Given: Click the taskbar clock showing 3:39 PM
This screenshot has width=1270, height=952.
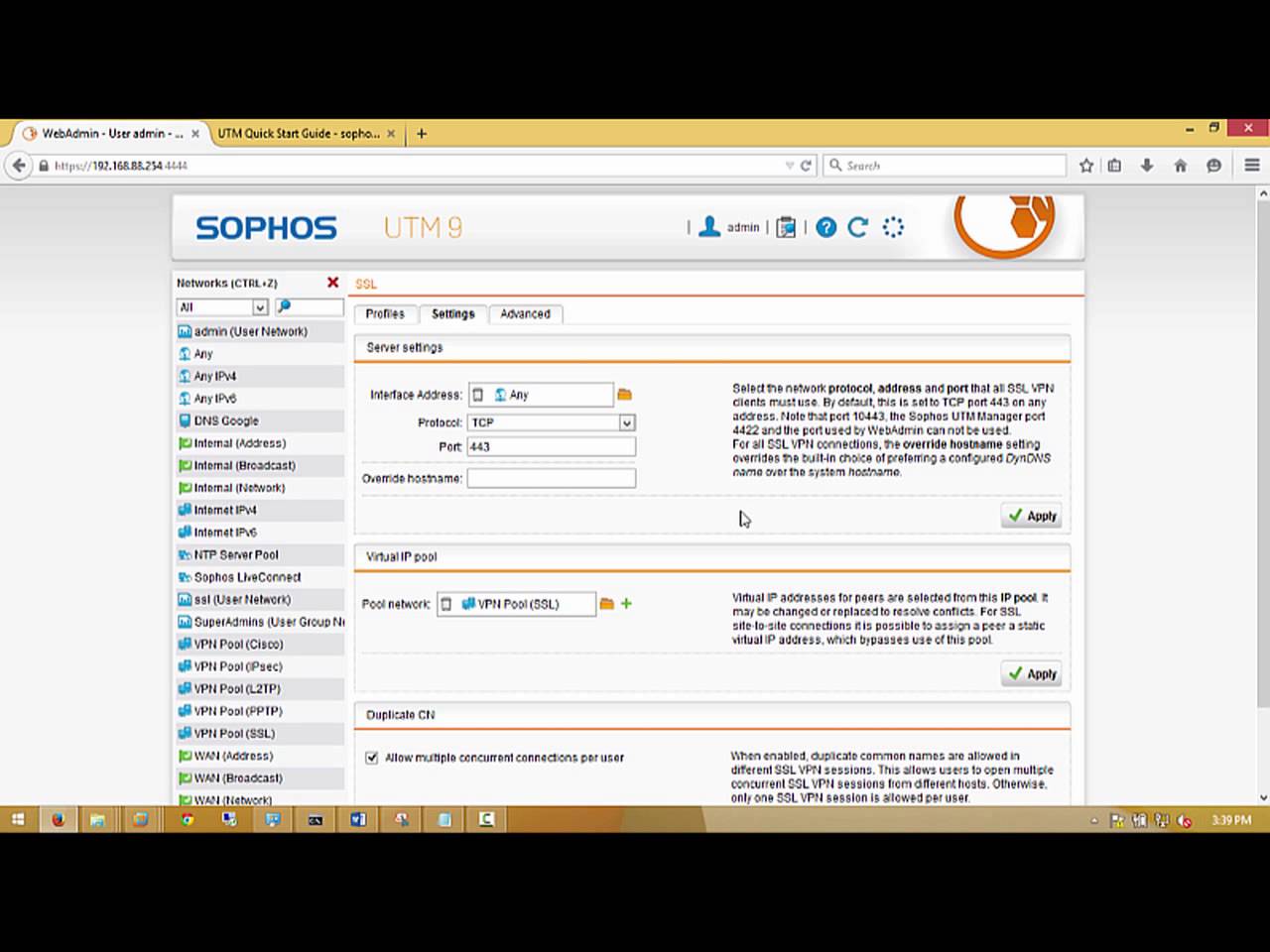Looking at the screenshot, I should point(1231,820).
